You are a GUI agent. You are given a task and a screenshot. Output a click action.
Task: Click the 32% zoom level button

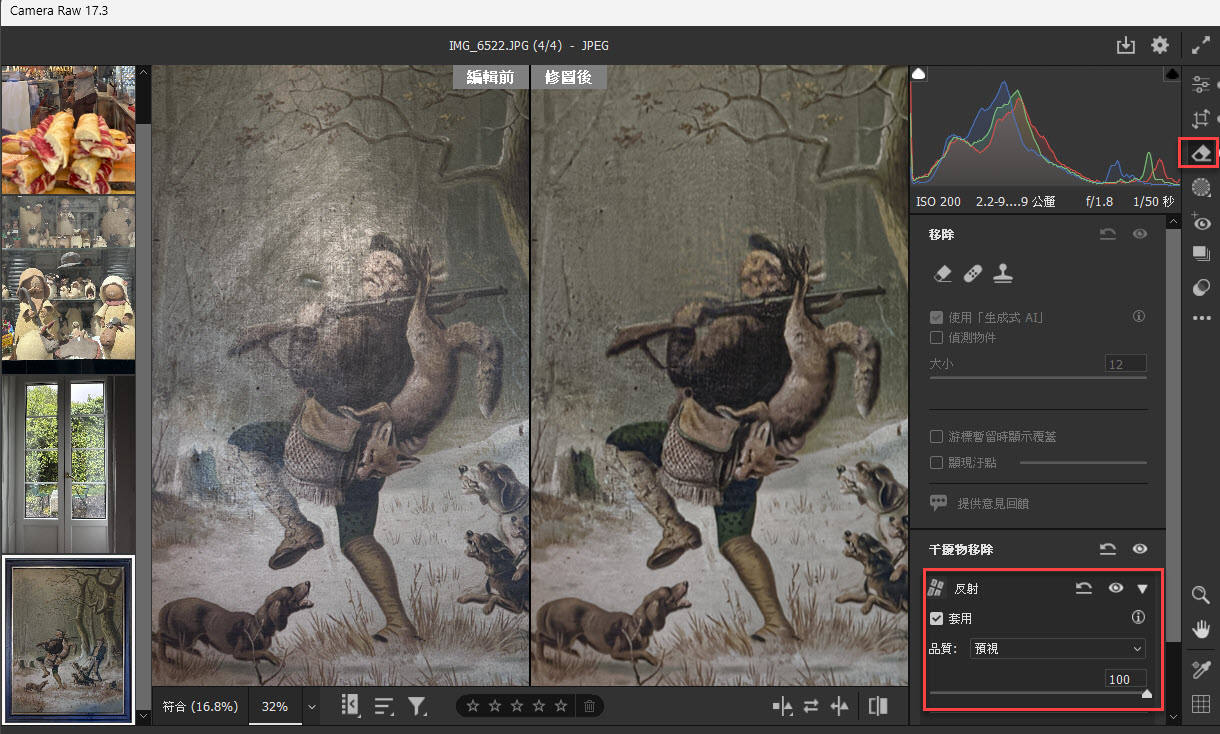[x=275, y=706]
